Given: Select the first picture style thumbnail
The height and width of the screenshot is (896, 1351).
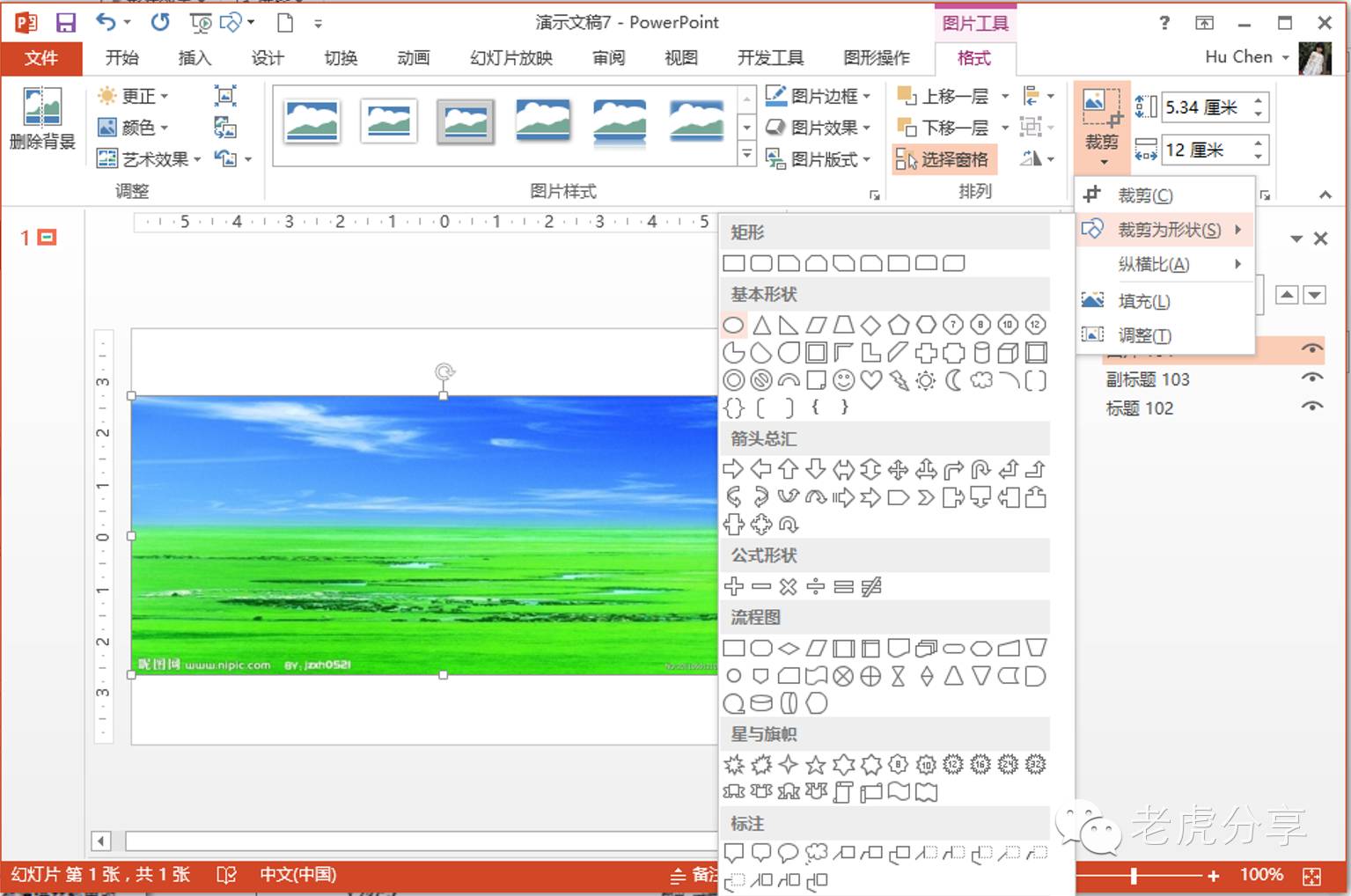Looking at the screenshot, I should click(x=312, y=121).
